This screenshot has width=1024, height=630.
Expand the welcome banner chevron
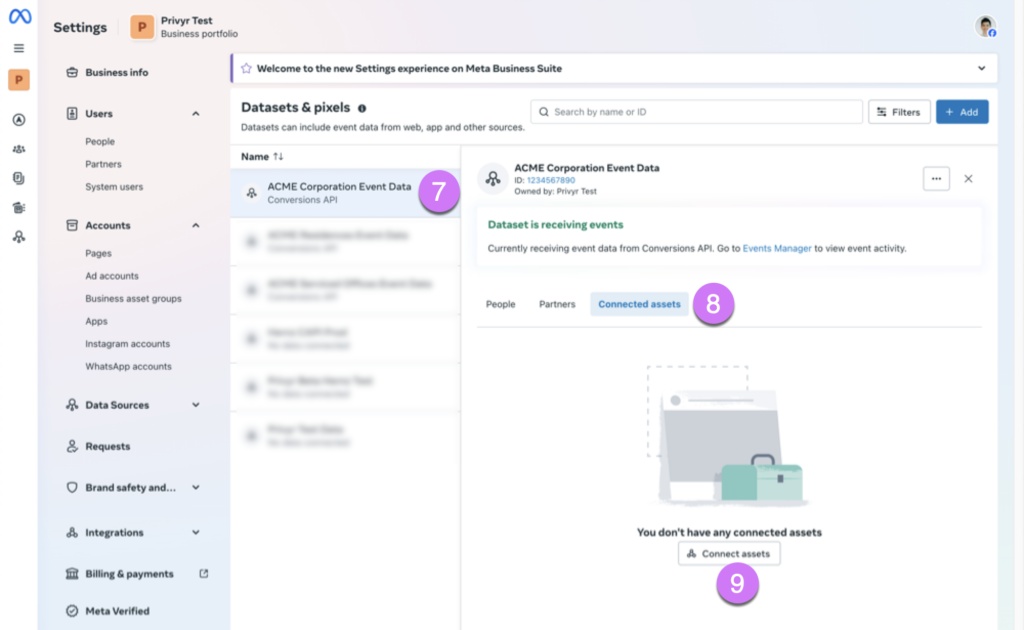click(x=982, y=69)
